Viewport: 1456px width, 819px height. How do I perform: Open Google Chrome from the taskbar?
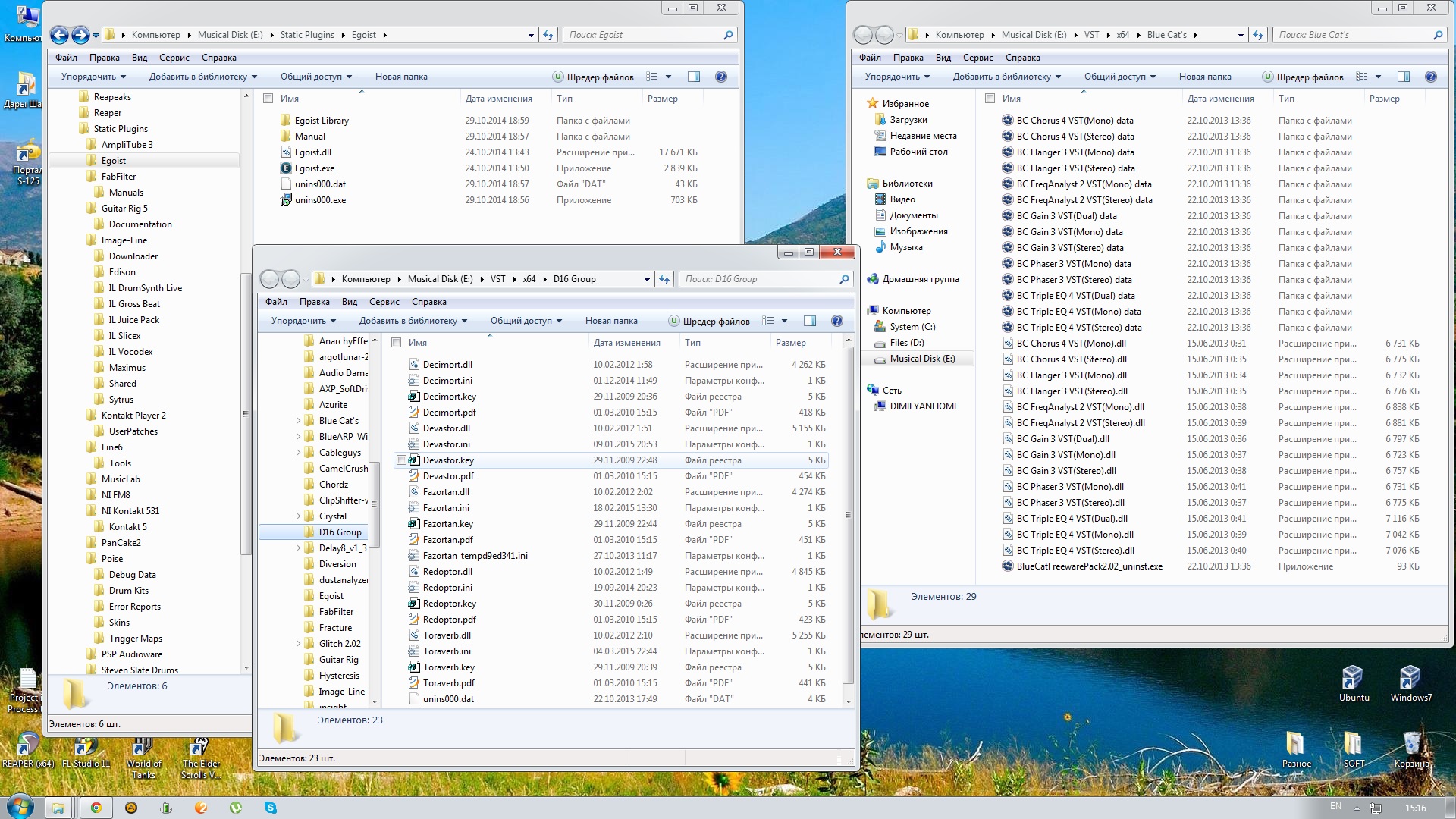coord(96,808)
